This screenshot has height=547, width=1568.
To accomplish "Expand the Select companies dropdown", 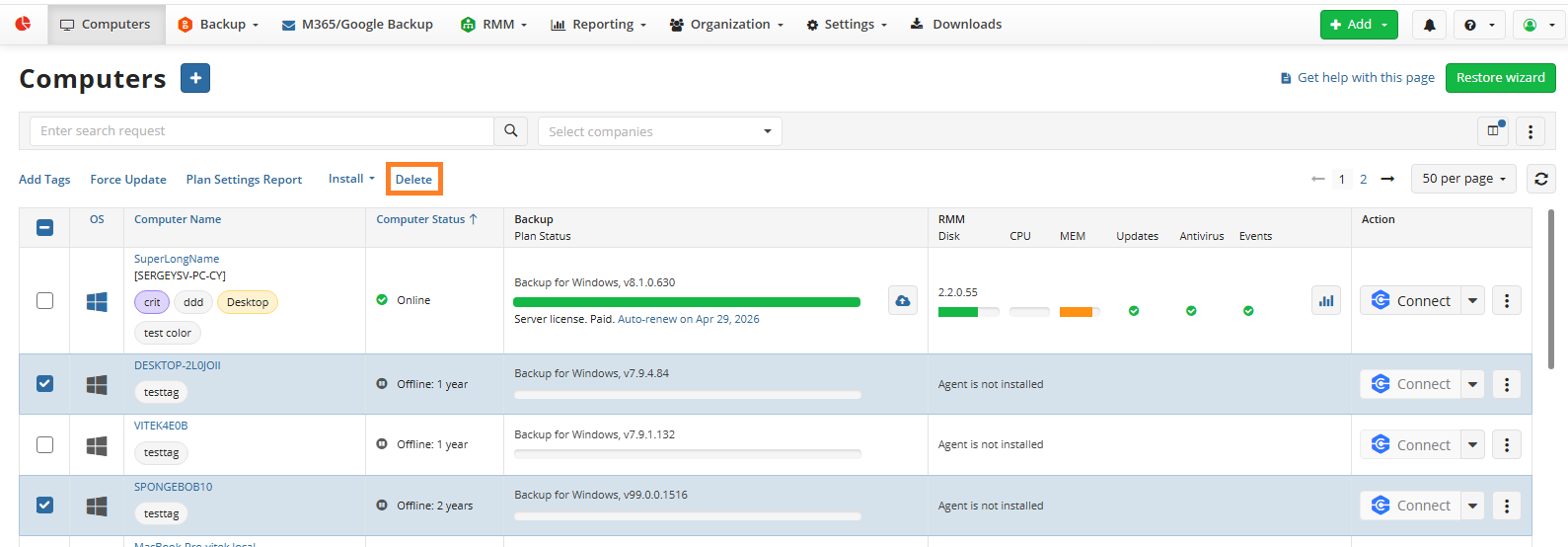I will [659, 131].
